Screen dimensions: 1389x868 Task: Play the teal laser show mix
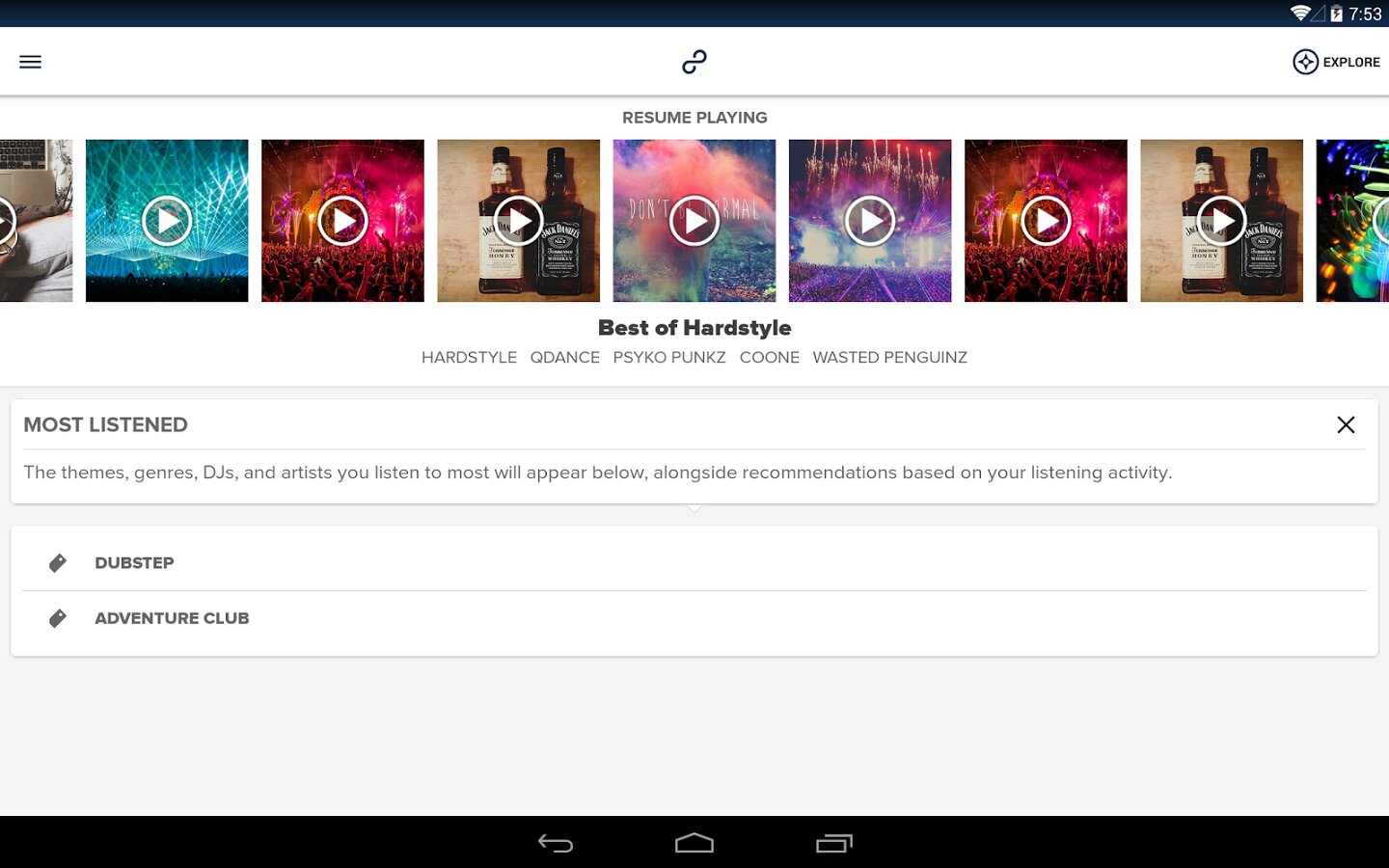pos(167,221)
